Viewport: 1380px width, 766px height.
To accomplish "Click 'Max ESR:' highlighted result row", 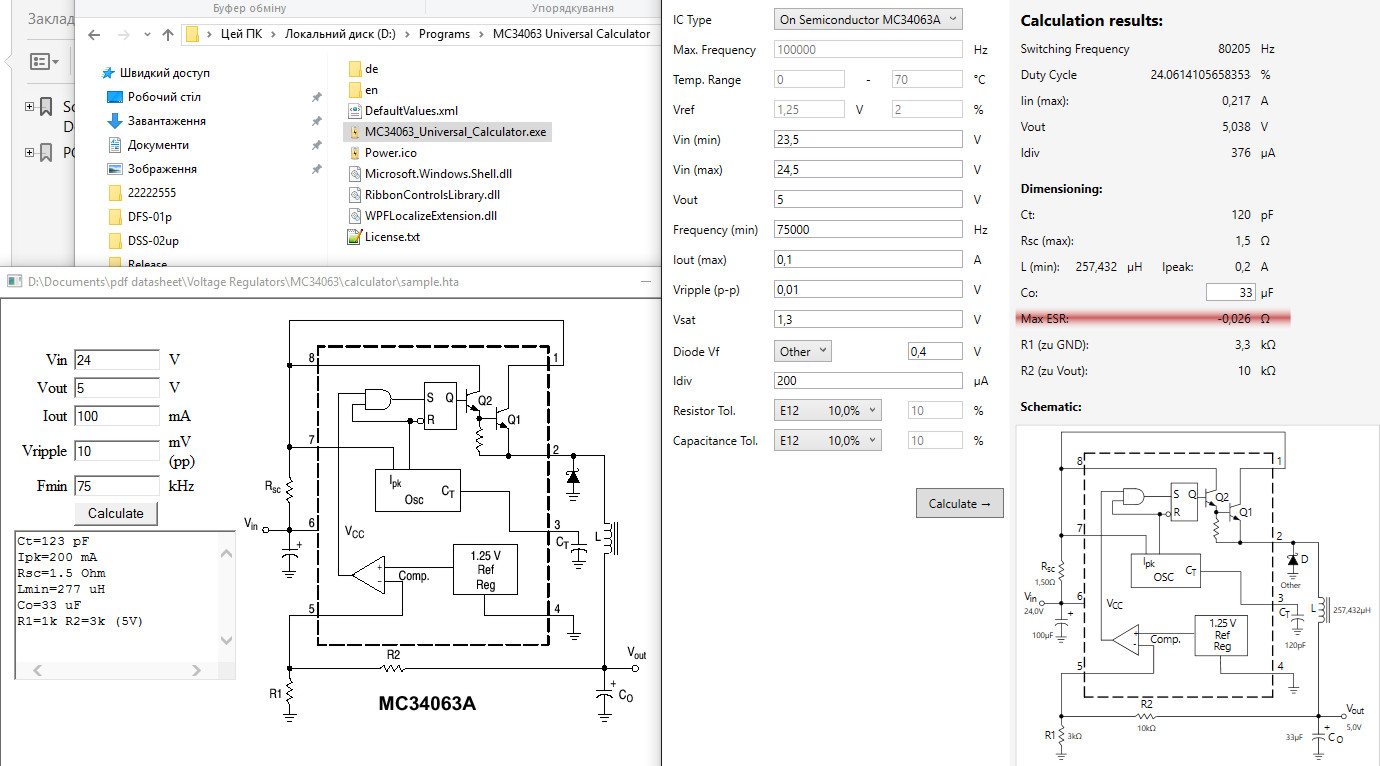I will tap(1152, 319).
